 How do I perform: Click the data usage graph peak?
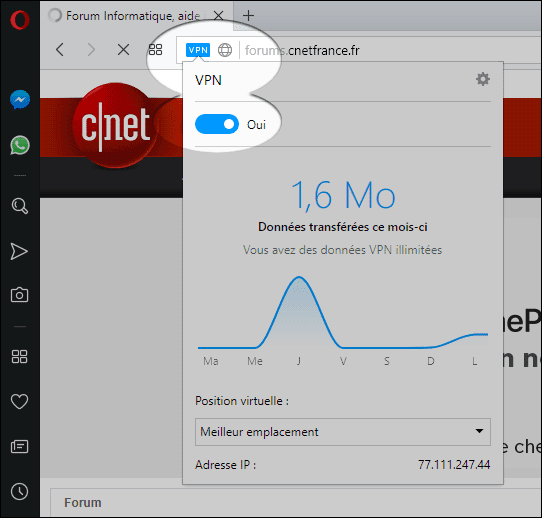pyautogui.click(x=299, y=277)
